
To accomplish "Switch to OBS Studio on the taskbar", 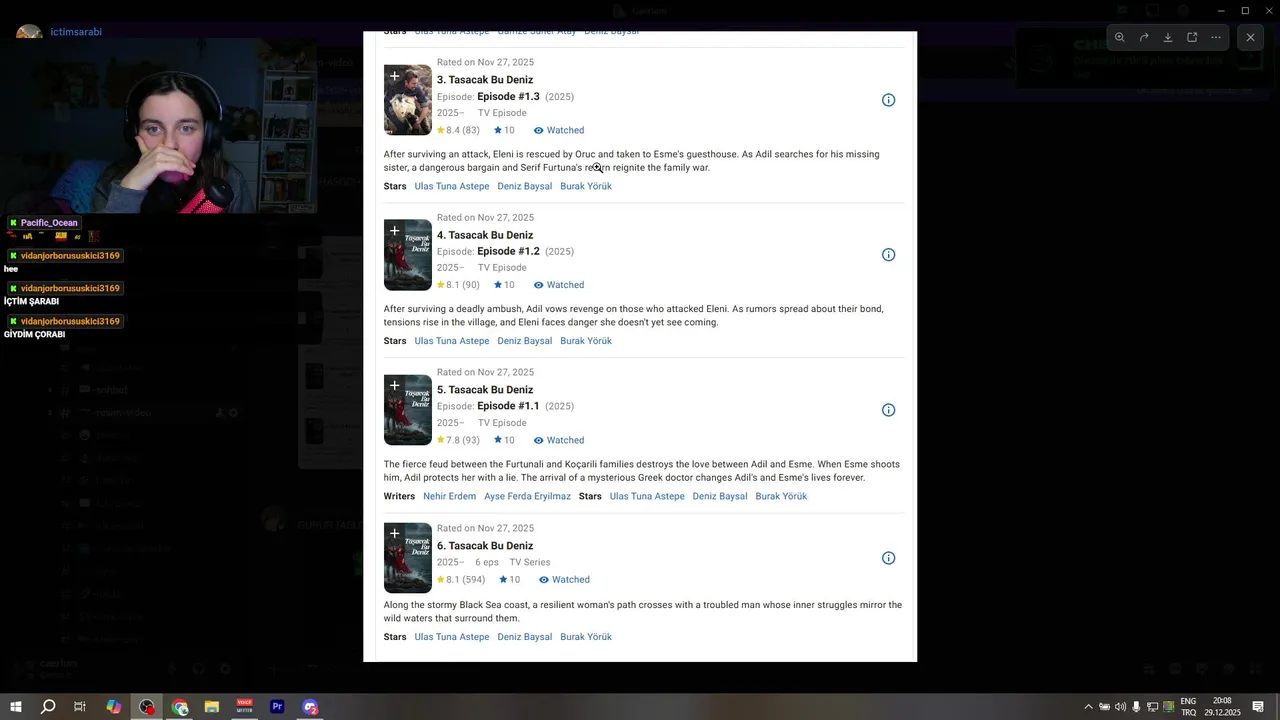I will [x=147, y=707].
